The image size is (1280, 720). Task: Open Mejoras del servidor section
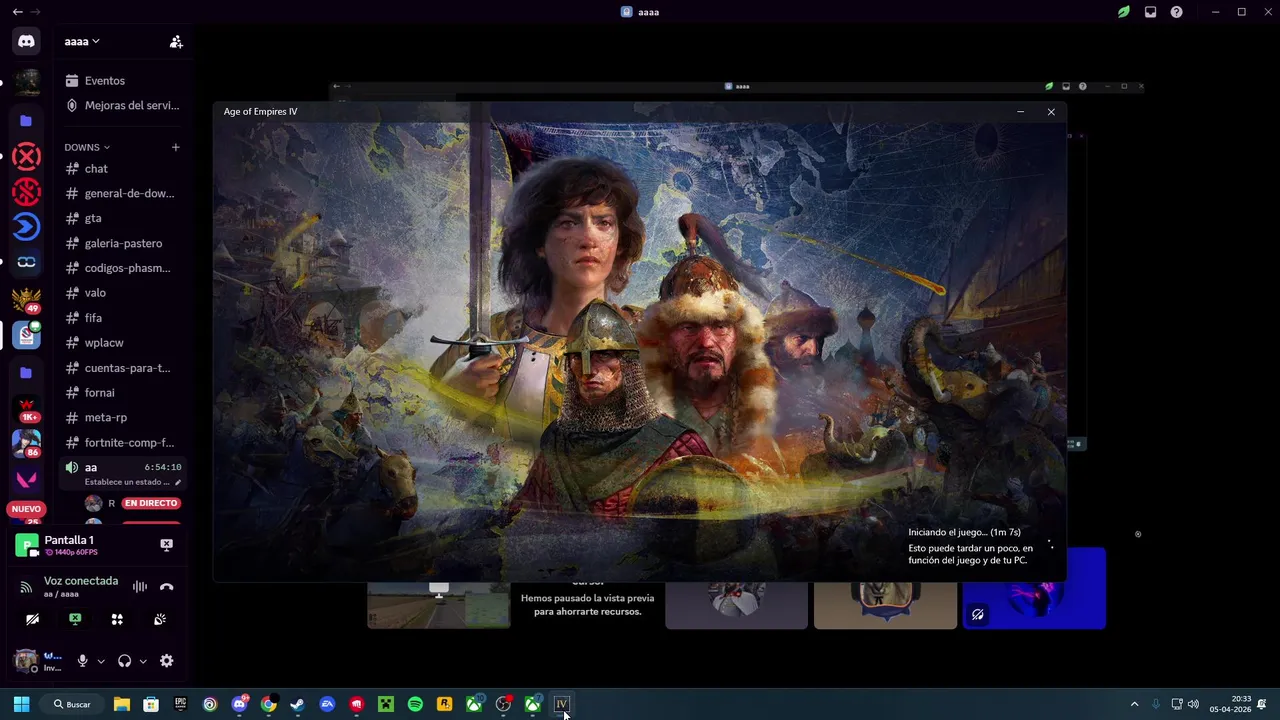pos(123,105)
